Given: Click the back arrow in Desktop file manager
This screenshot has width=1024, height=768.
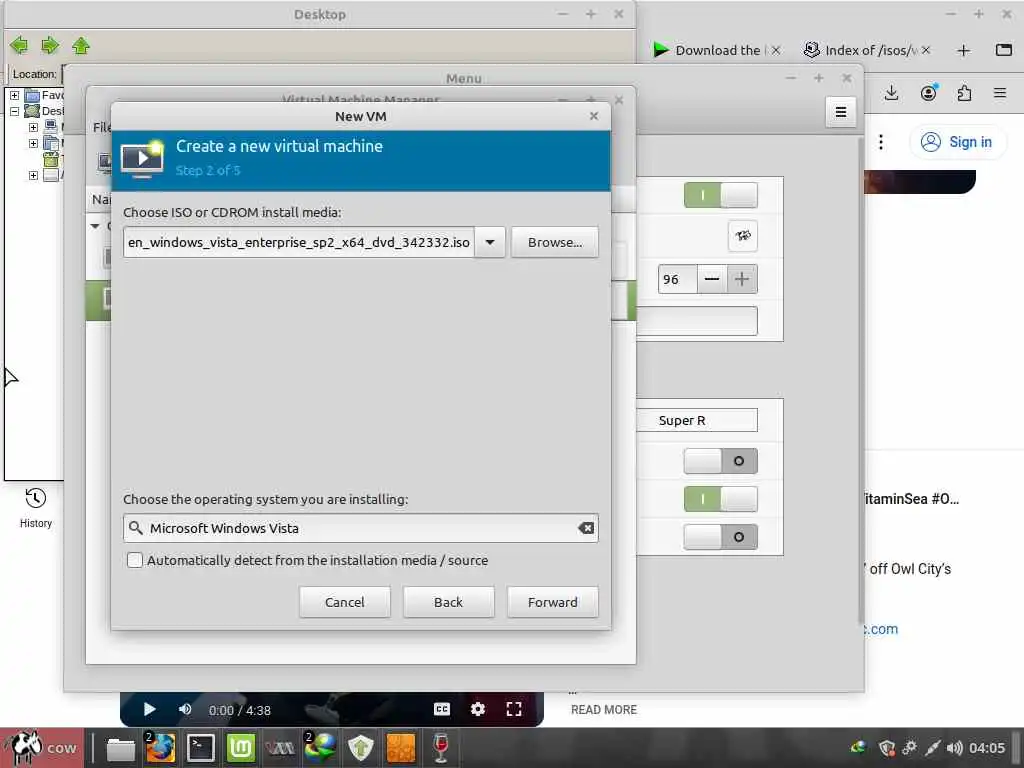Looking at the screenshot, I should (19, 45).
